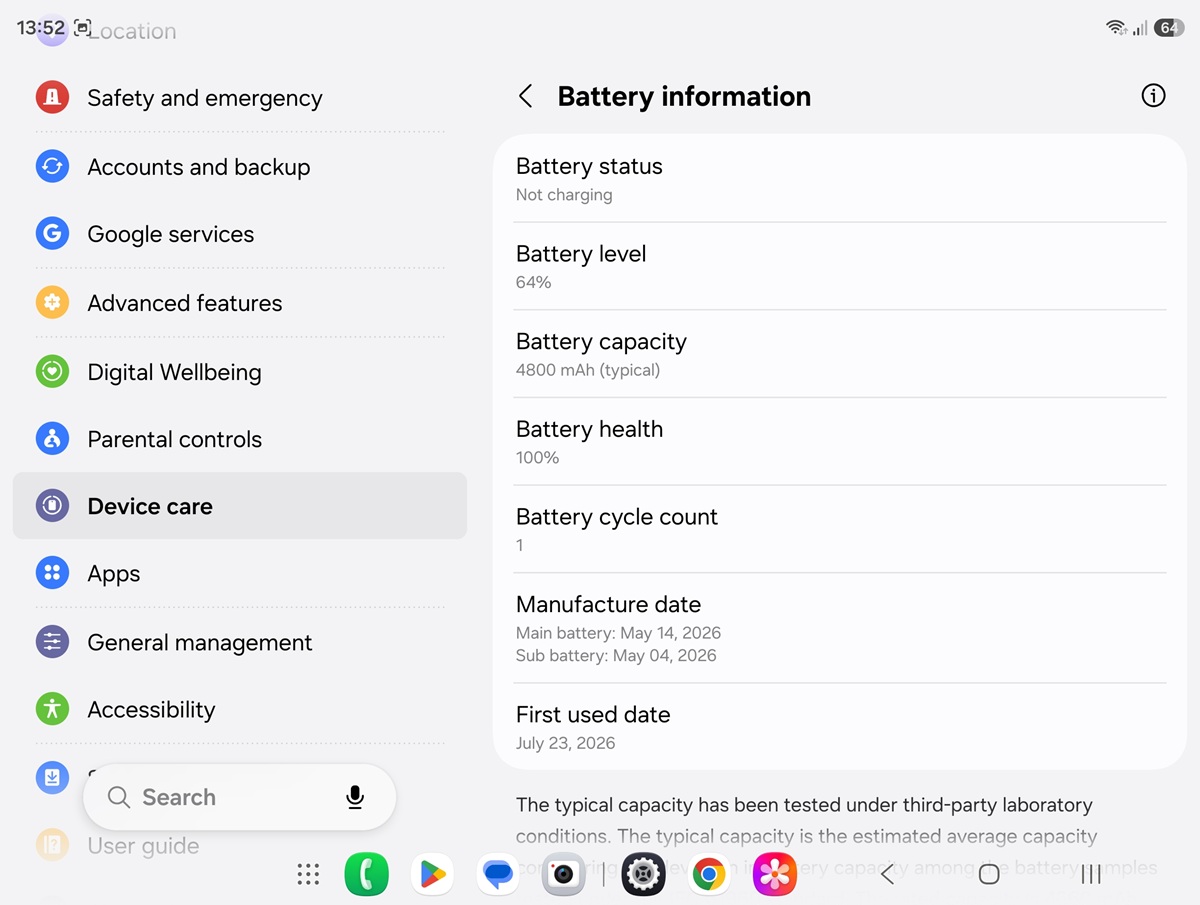Launch the Gallery flower icon
The height and width of the screenshot is (905, 1200).
point(775,875)
